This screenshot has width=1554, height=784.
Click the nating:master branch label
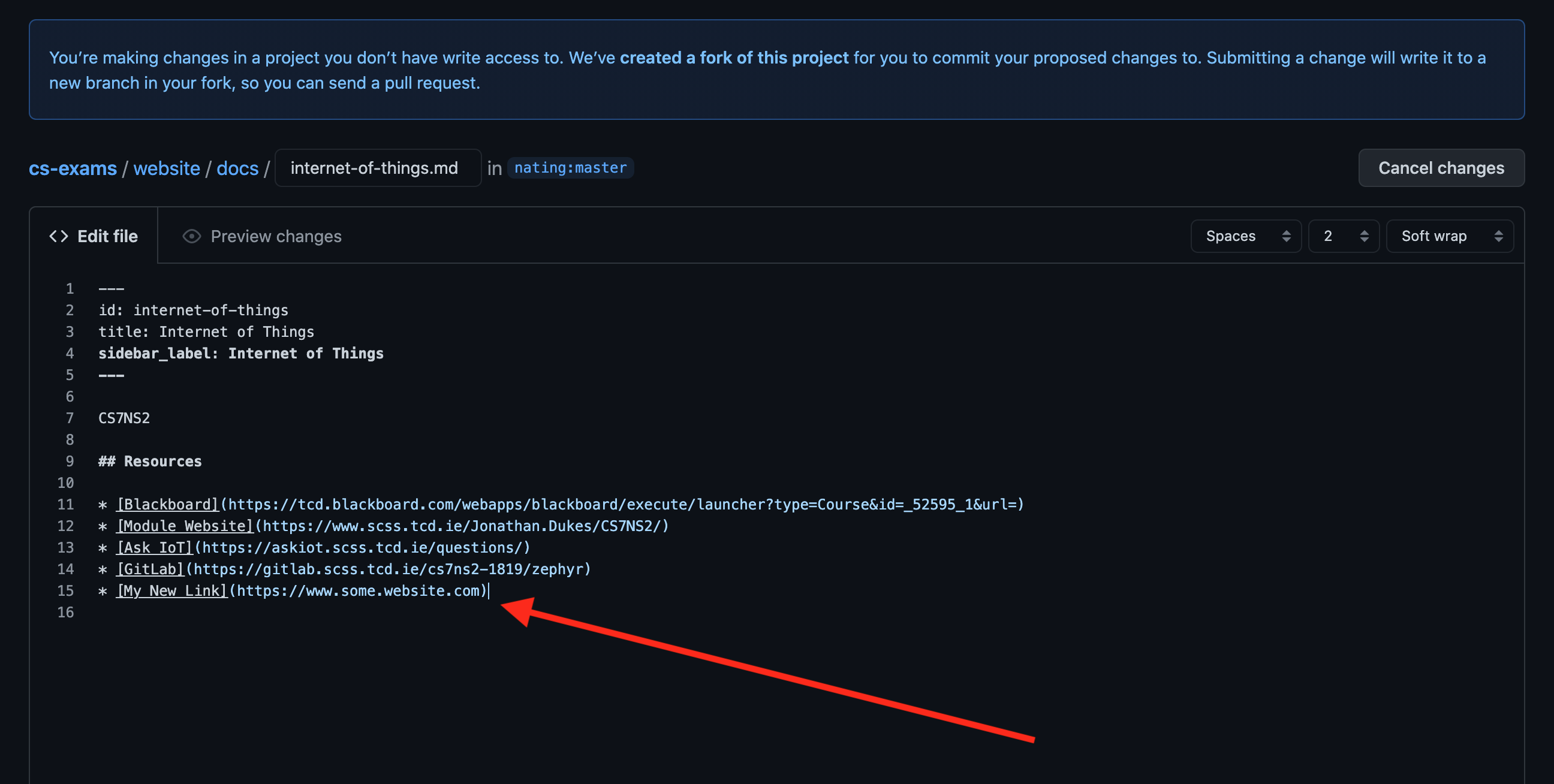570,168
